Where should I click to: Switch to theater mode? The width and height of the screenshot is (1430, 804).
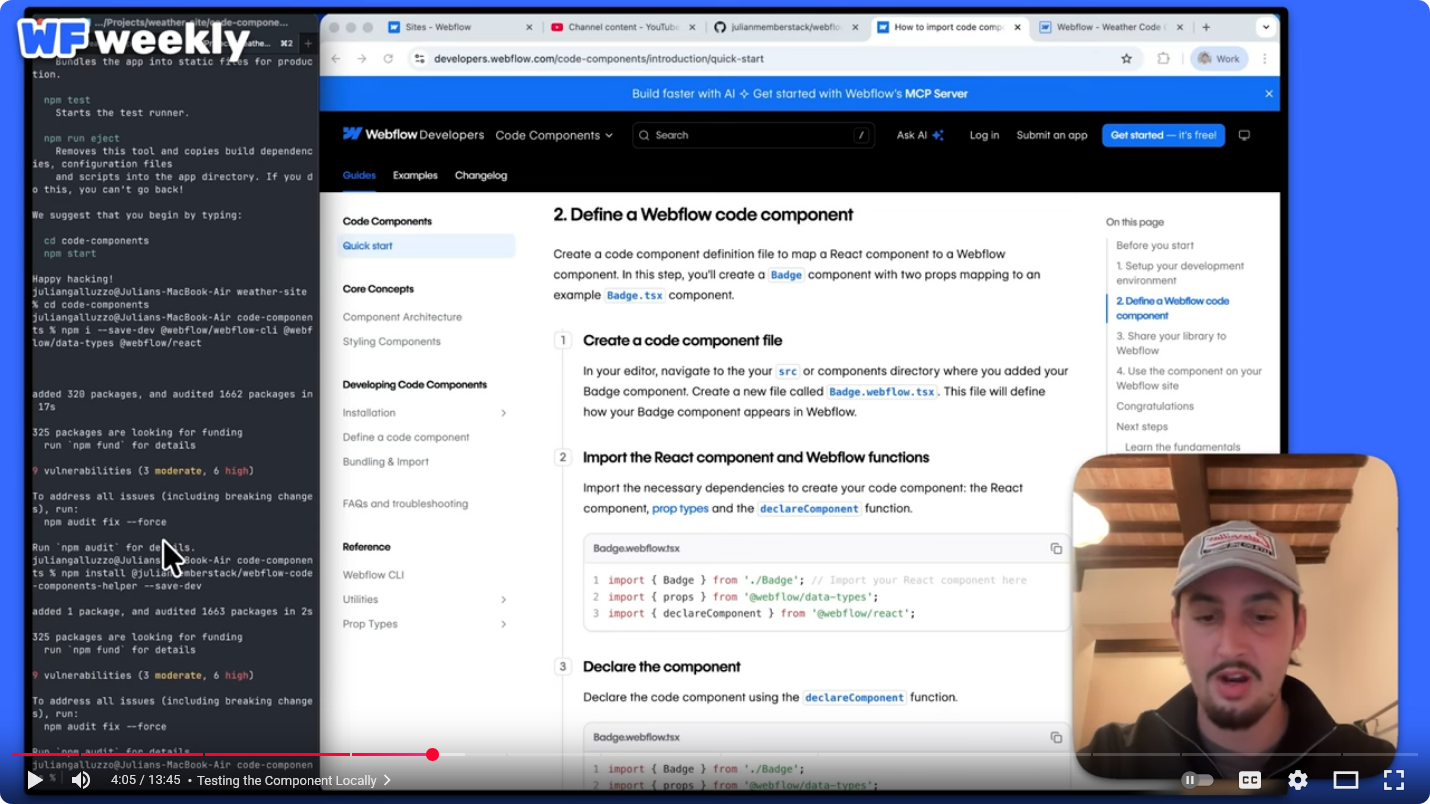click(1346, 780)
